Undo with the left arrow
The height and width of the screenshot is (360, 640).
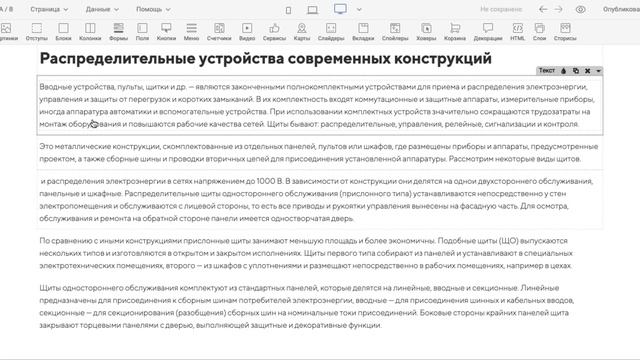[x=543, y=9]
